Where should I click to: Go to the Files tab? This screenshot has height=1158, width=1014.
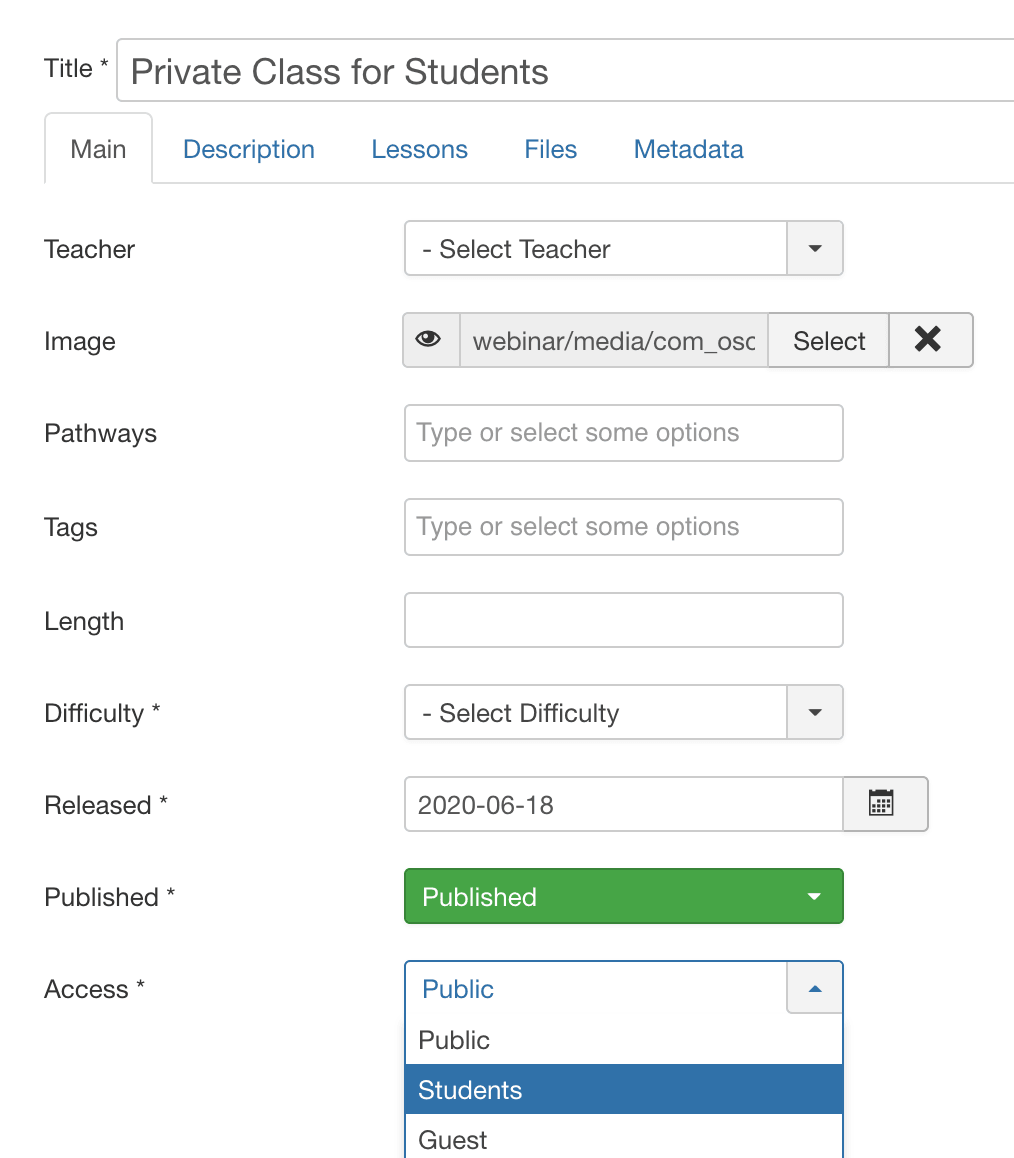[x=550, y=150]
